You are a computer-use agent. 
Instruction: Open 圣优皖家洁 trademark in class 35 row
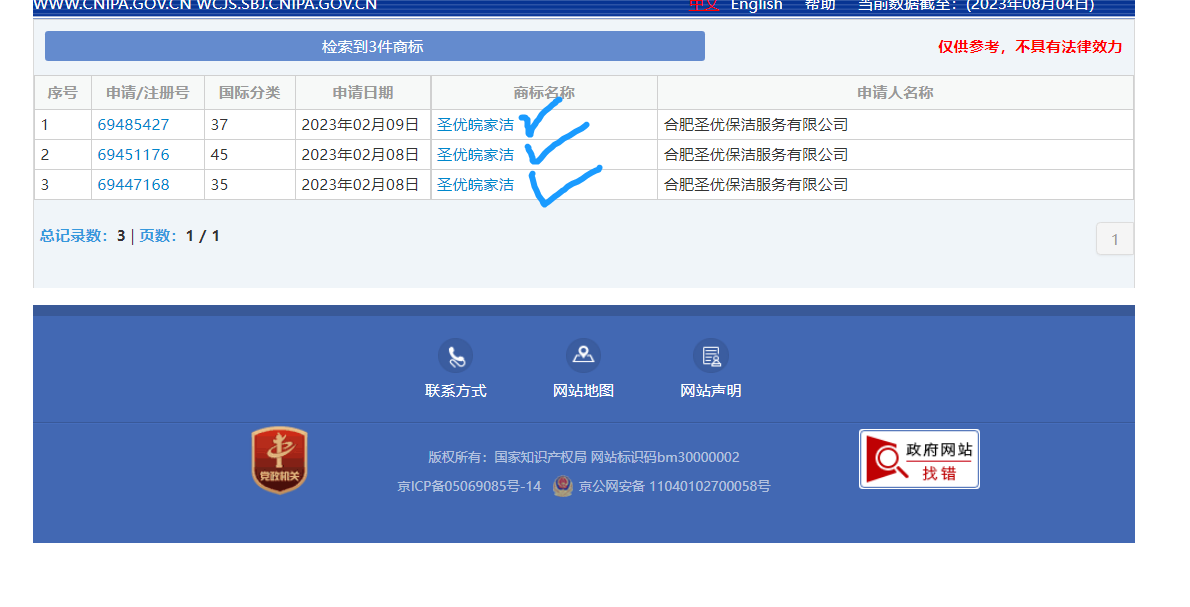(x=475, y=184)
